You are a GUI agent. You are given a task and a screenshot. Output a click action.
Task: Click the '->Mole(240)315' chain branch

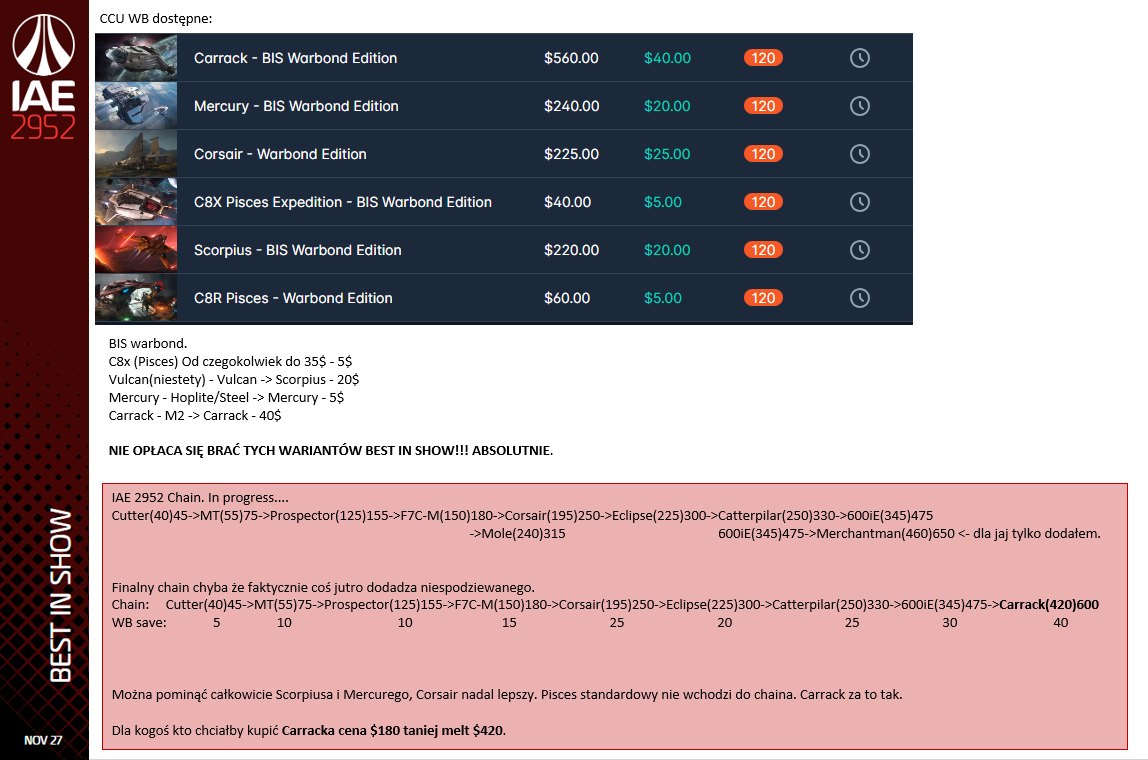[518, 533]
